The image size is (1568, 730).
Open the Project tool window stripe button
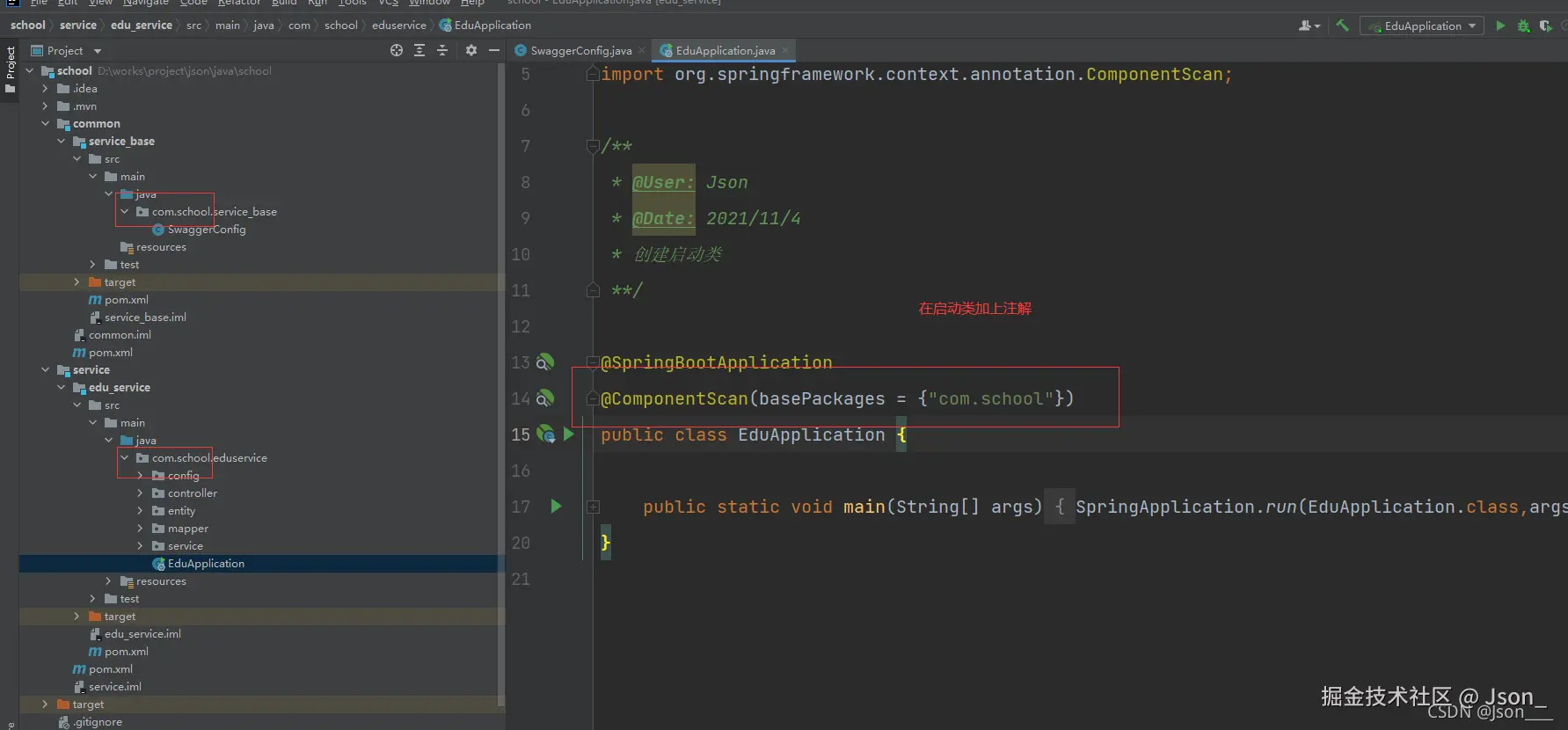pyautogui.click(x=10, y=69)
